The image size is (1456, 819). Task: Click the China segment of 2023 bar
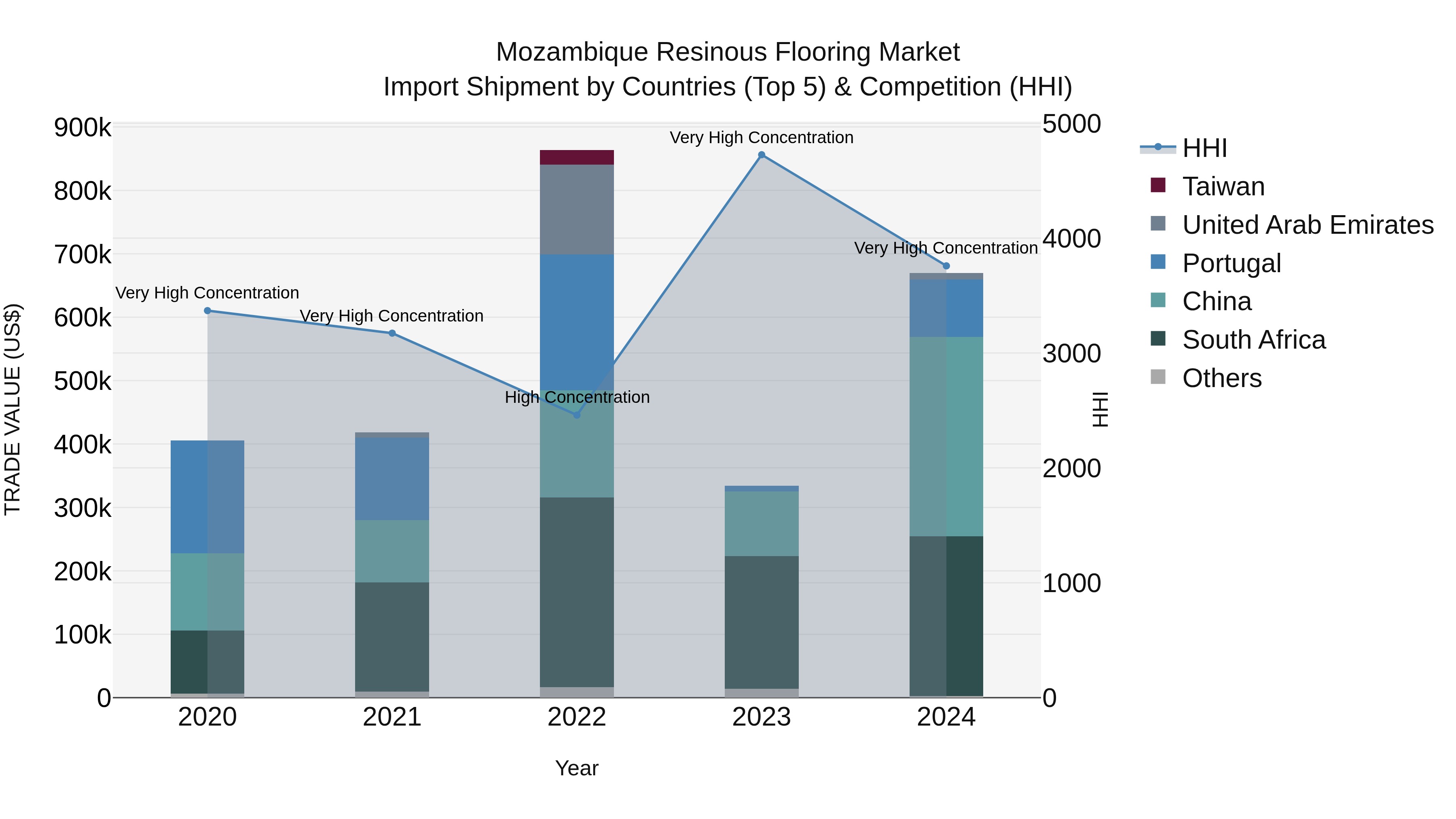pyautogui.click(x=762, y=524)
